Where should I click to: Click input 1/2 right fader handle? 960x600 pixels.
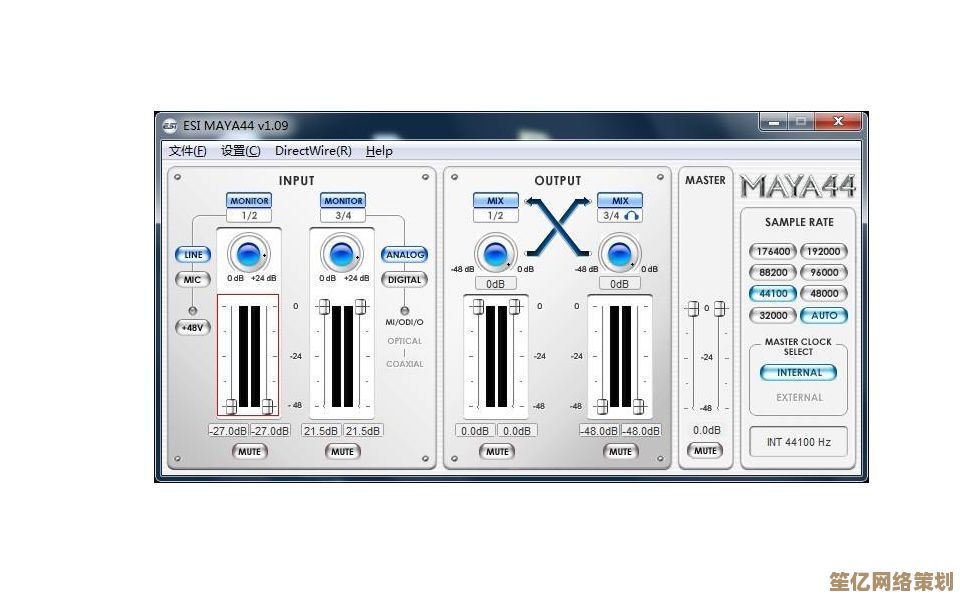pyautogui.click(x=268, y=406)
